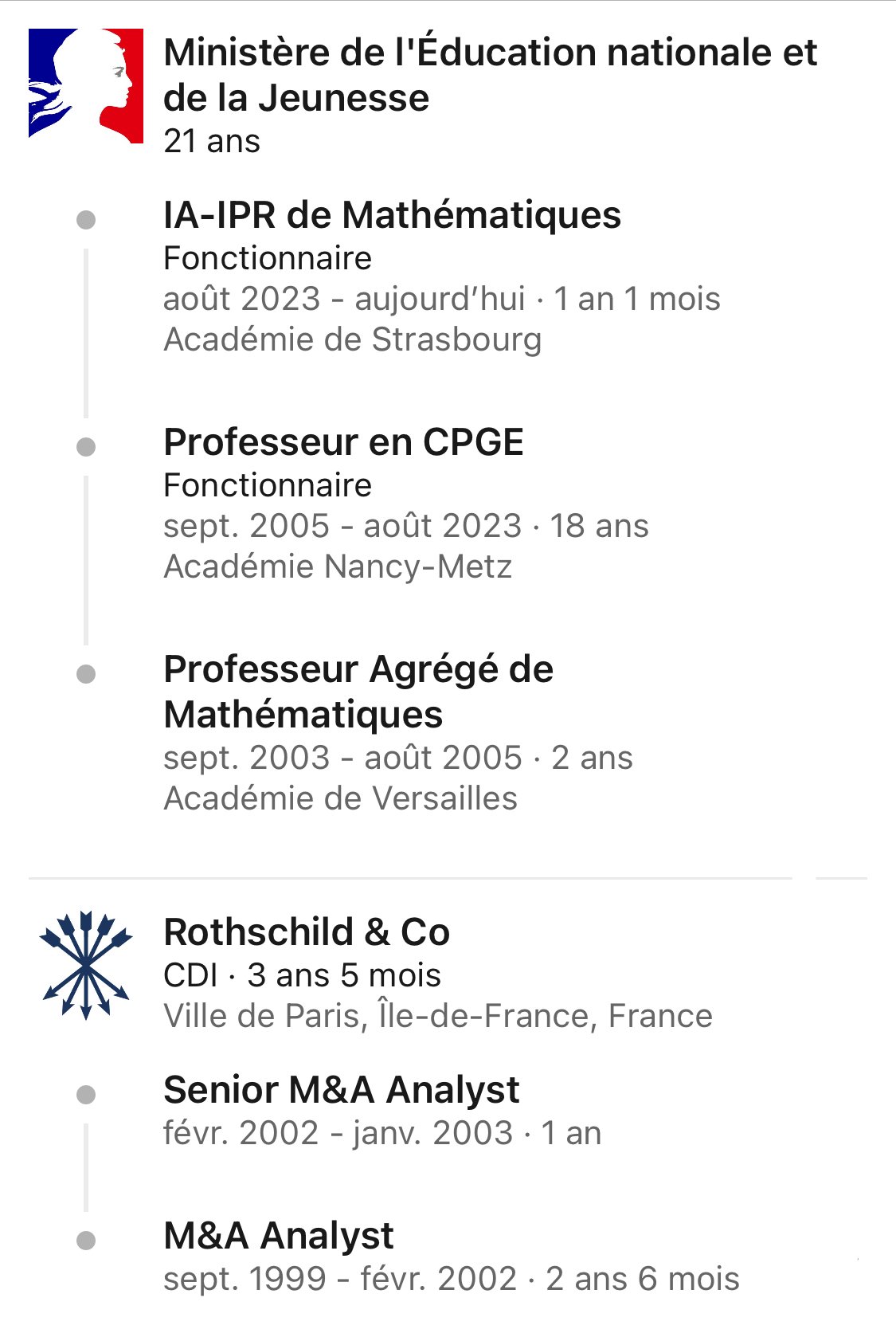This screenshot has width=896, height=1337.
Task: View the IA-IPR de Mathématiques position
Action: pos(392,215)
